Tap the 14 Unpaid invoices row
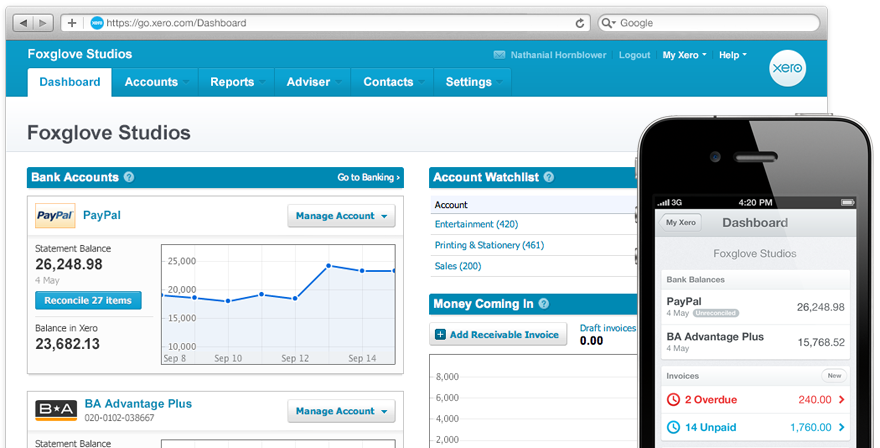 (755, 427)
